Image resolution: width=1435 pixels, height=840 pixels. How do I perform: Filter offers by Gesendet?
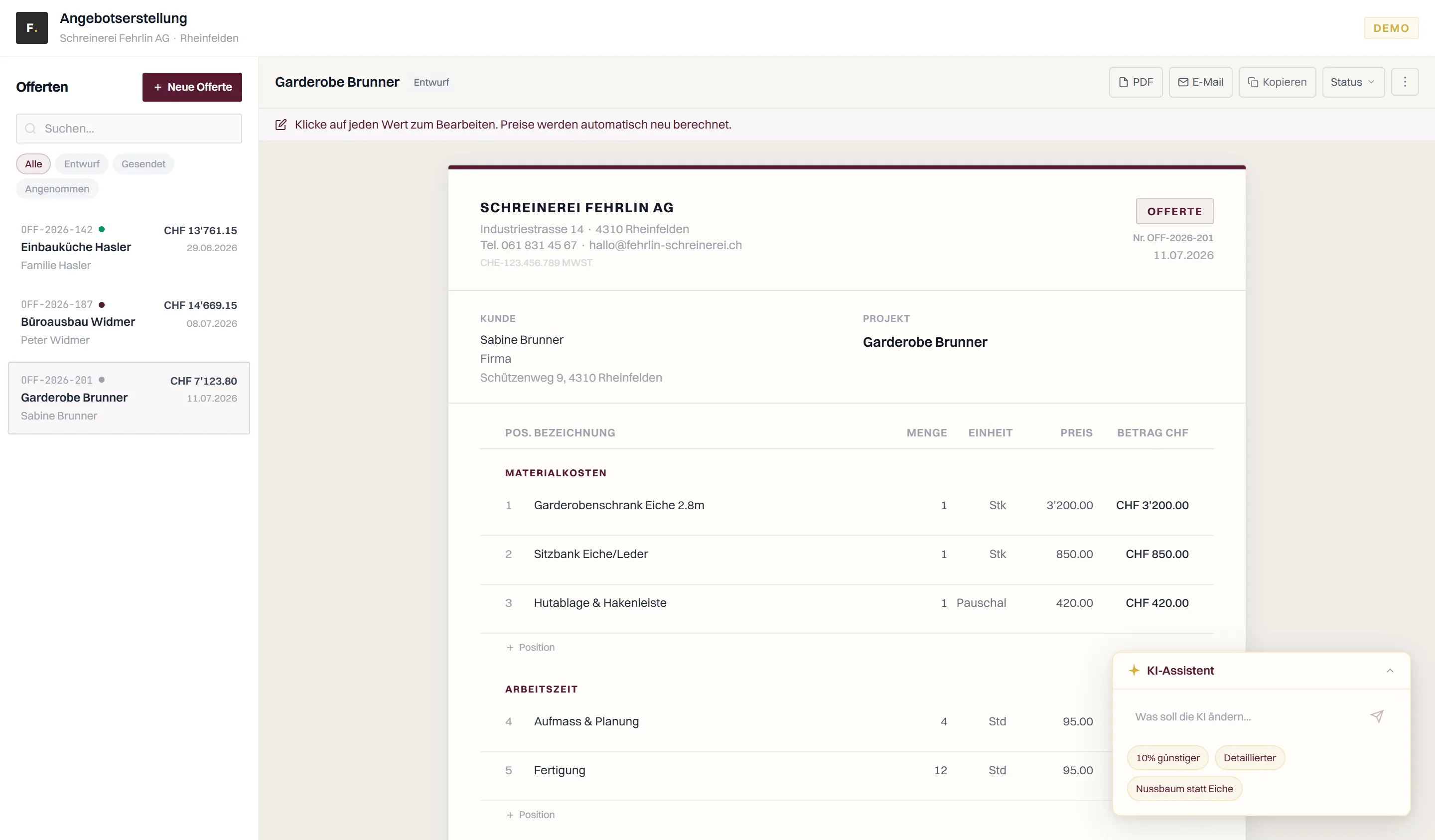pyautogui.click(x=143, y=164)
